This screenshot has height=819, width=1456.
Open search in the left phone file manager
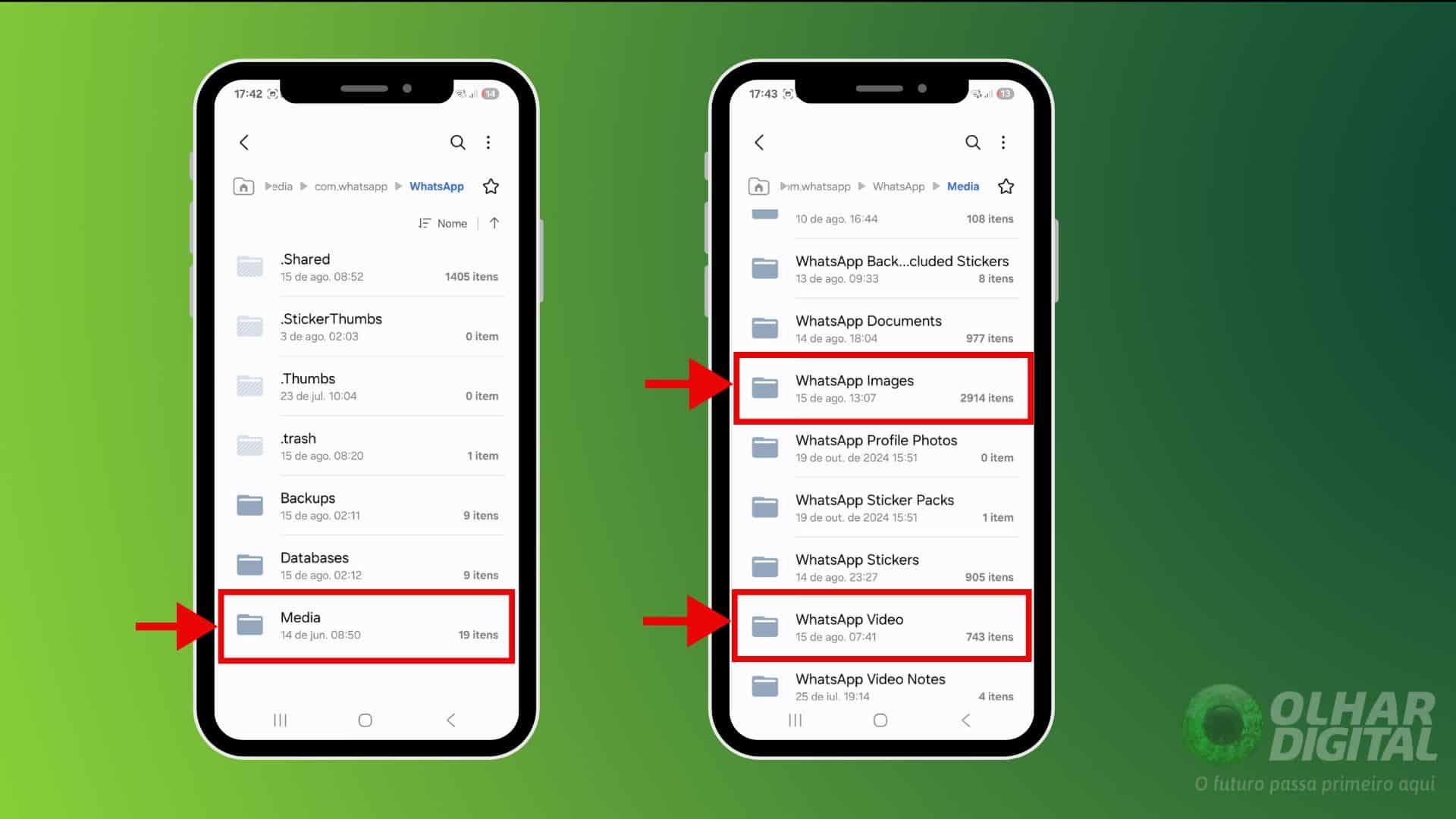[x=457, y=142]
